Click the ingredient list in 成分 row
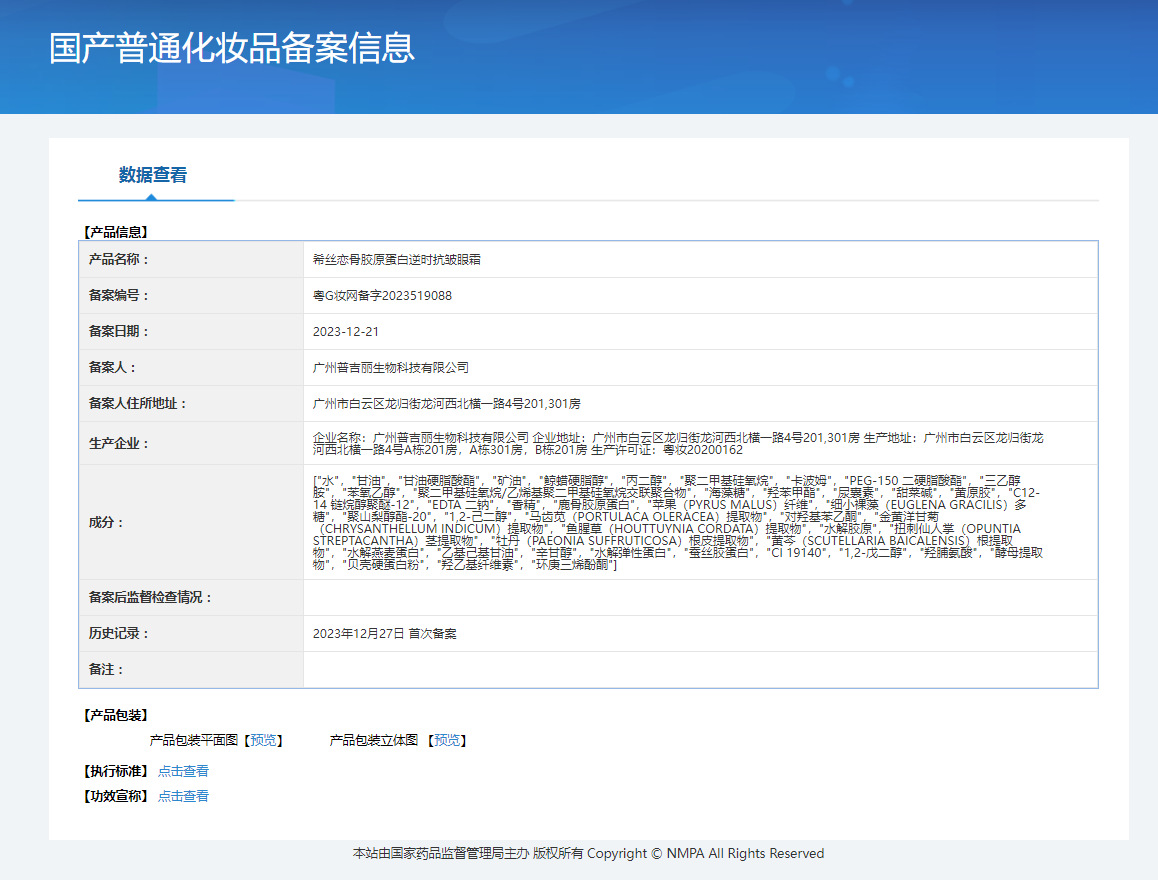Viewport: 1158px width, 880px height. (678, 522)
